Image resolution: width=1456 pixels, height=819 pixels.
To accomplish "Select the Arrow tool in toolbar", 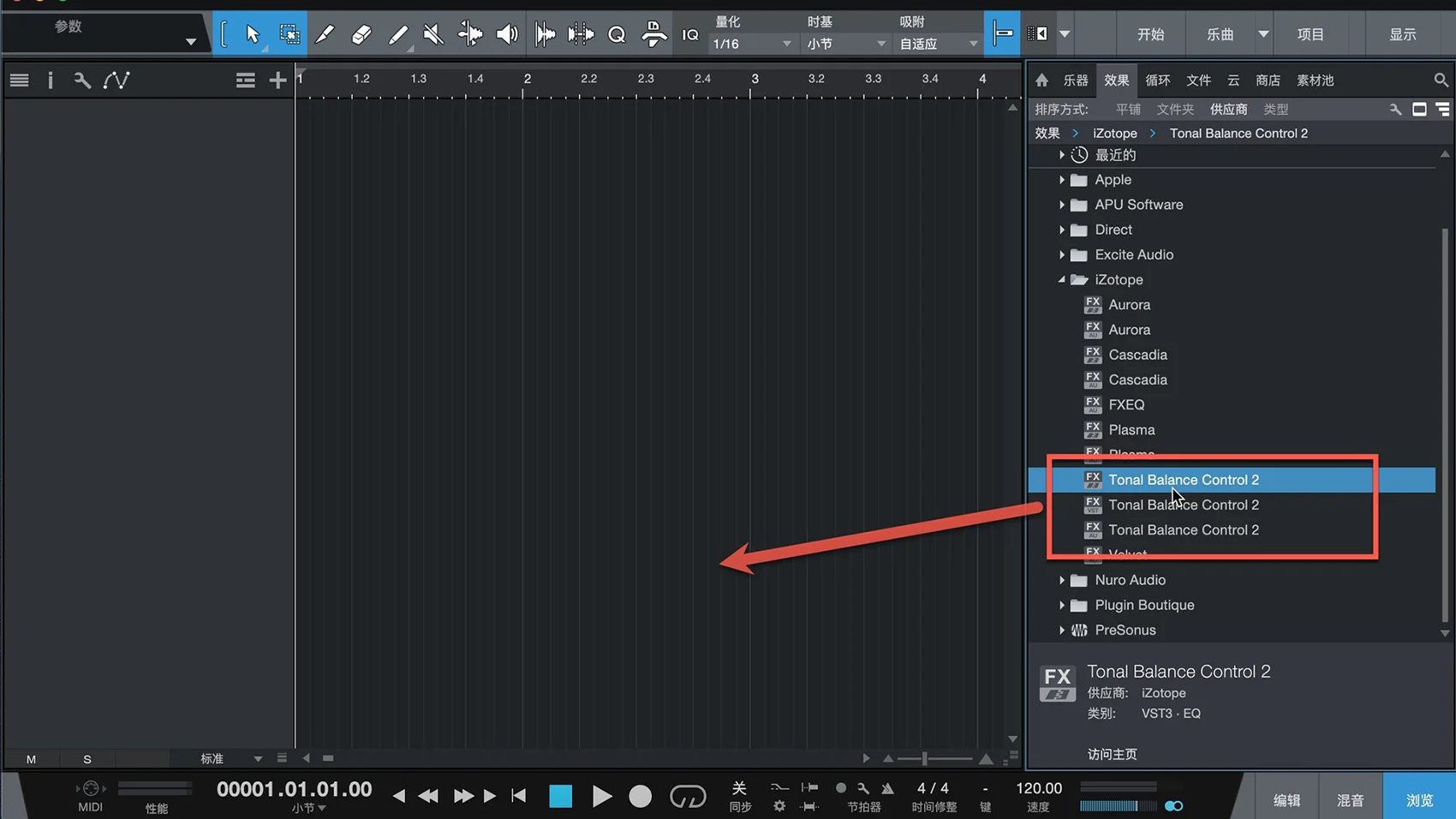I will pyautogui.click(x=252, y=34).
